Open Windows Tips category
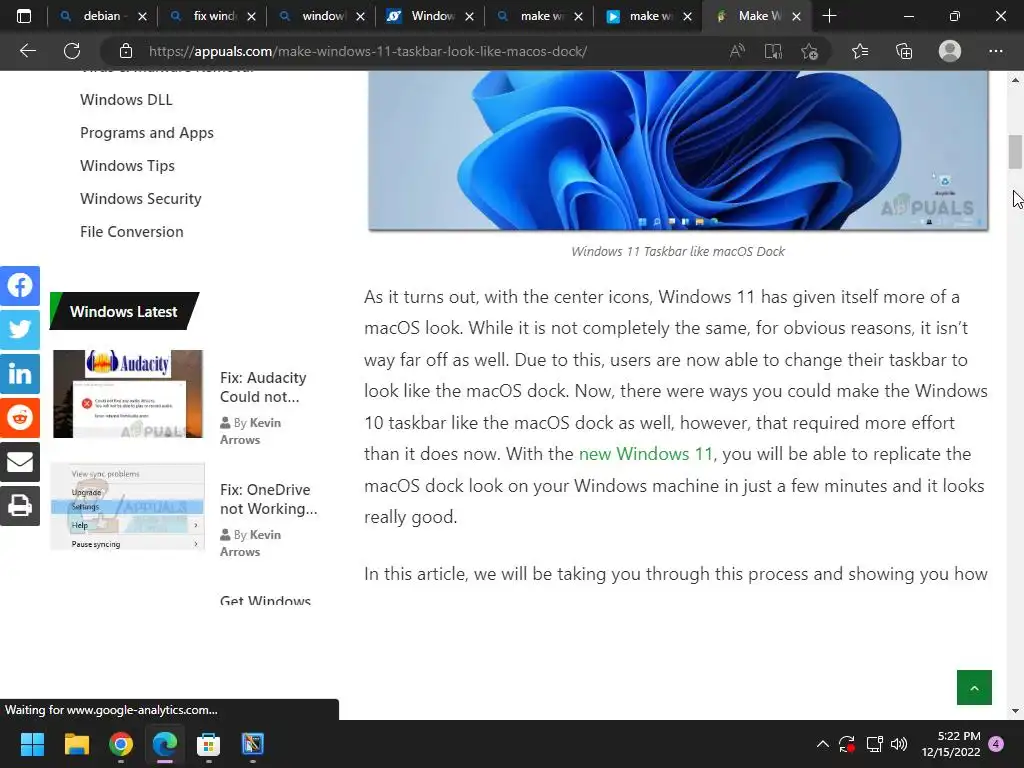This screenshot has height=768, width=1024. pyautogui.click(x=127, y=166)
